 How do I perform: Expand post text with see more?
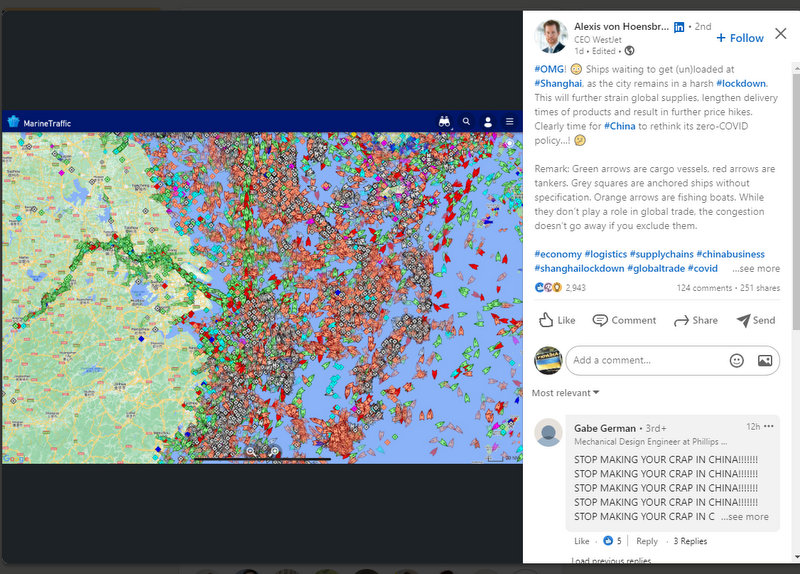pyautogui.click(x=755, y=269)
